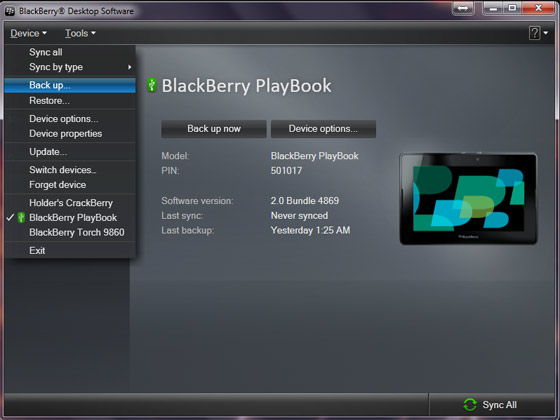Open Device options... from the menu

tap(70, 119)
